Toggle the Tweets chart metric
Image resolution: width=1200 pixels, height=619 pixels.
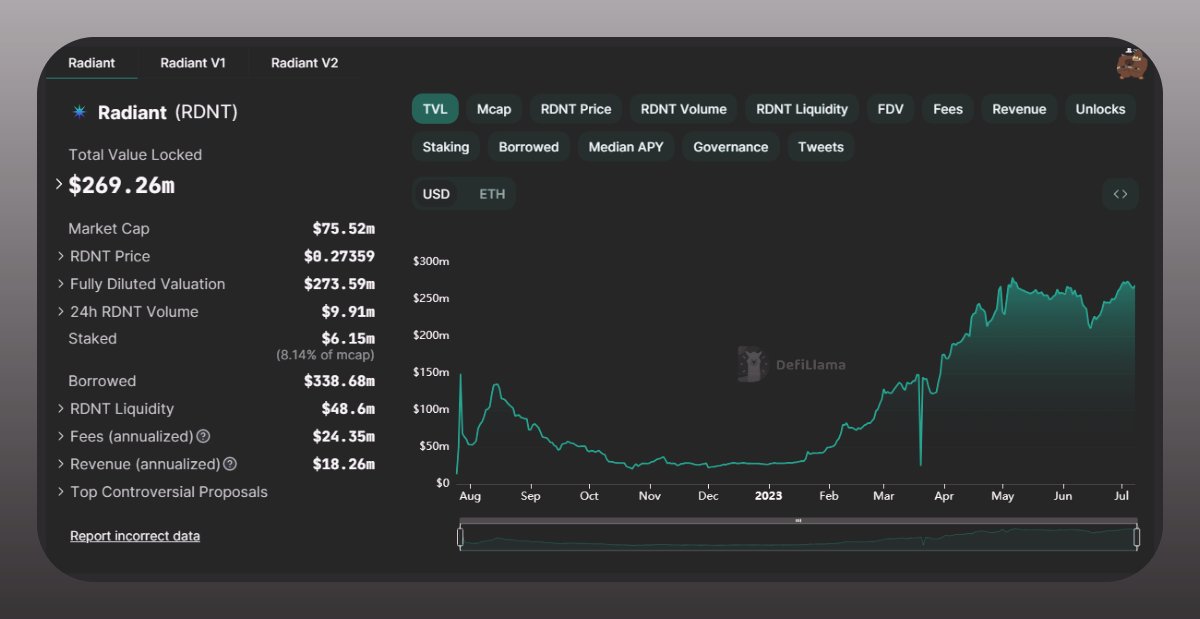coord(821,147)
